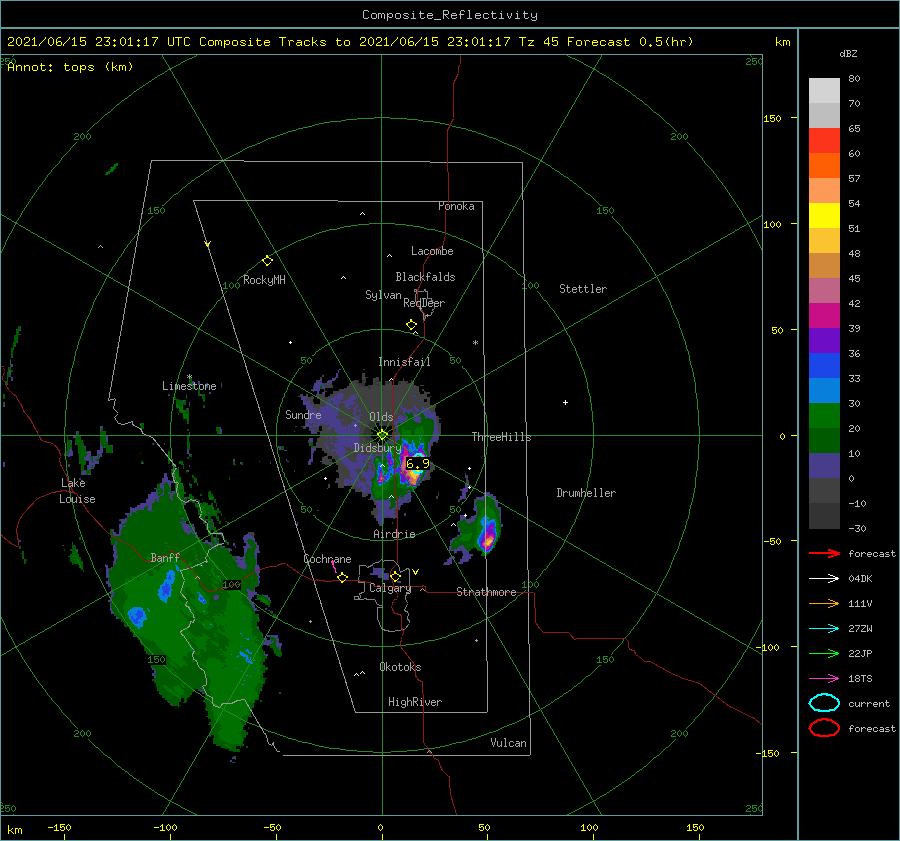Select the orange 111V arrow legend symbol

824,603
